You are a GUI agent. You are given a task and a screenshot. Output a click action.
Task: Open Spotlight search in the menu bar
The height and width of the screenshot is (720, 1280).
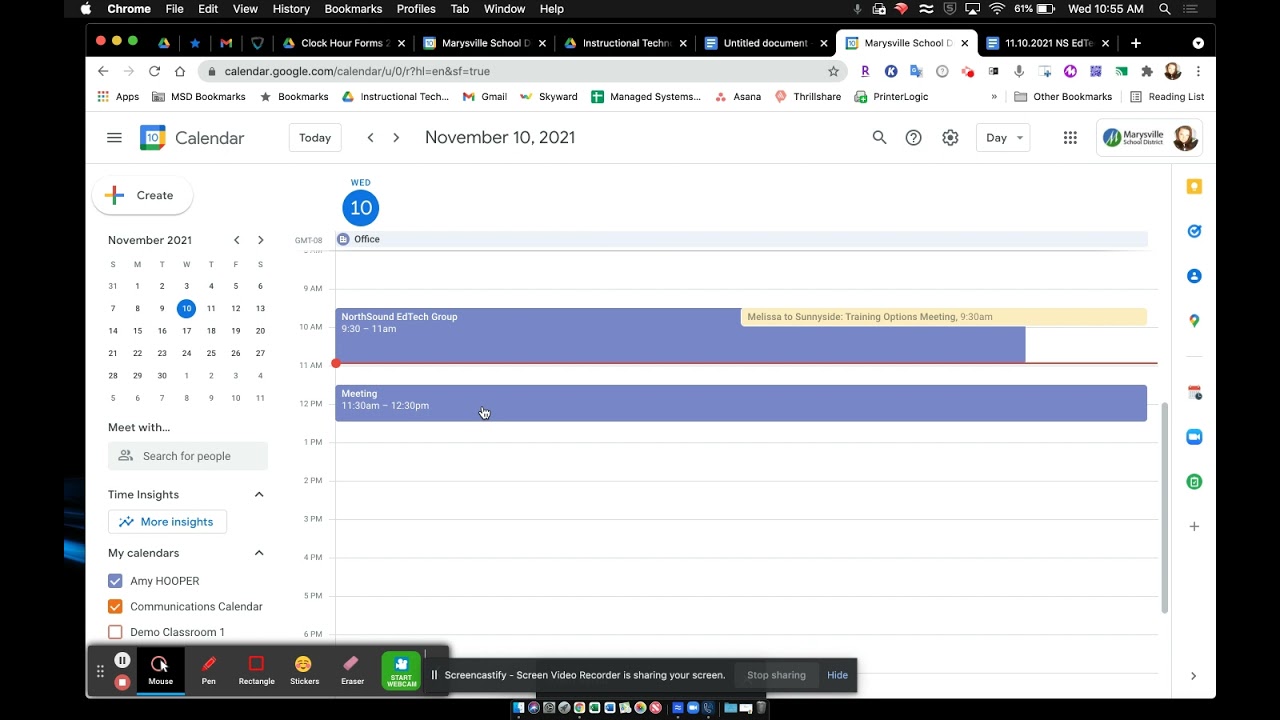coord(1165,9)
